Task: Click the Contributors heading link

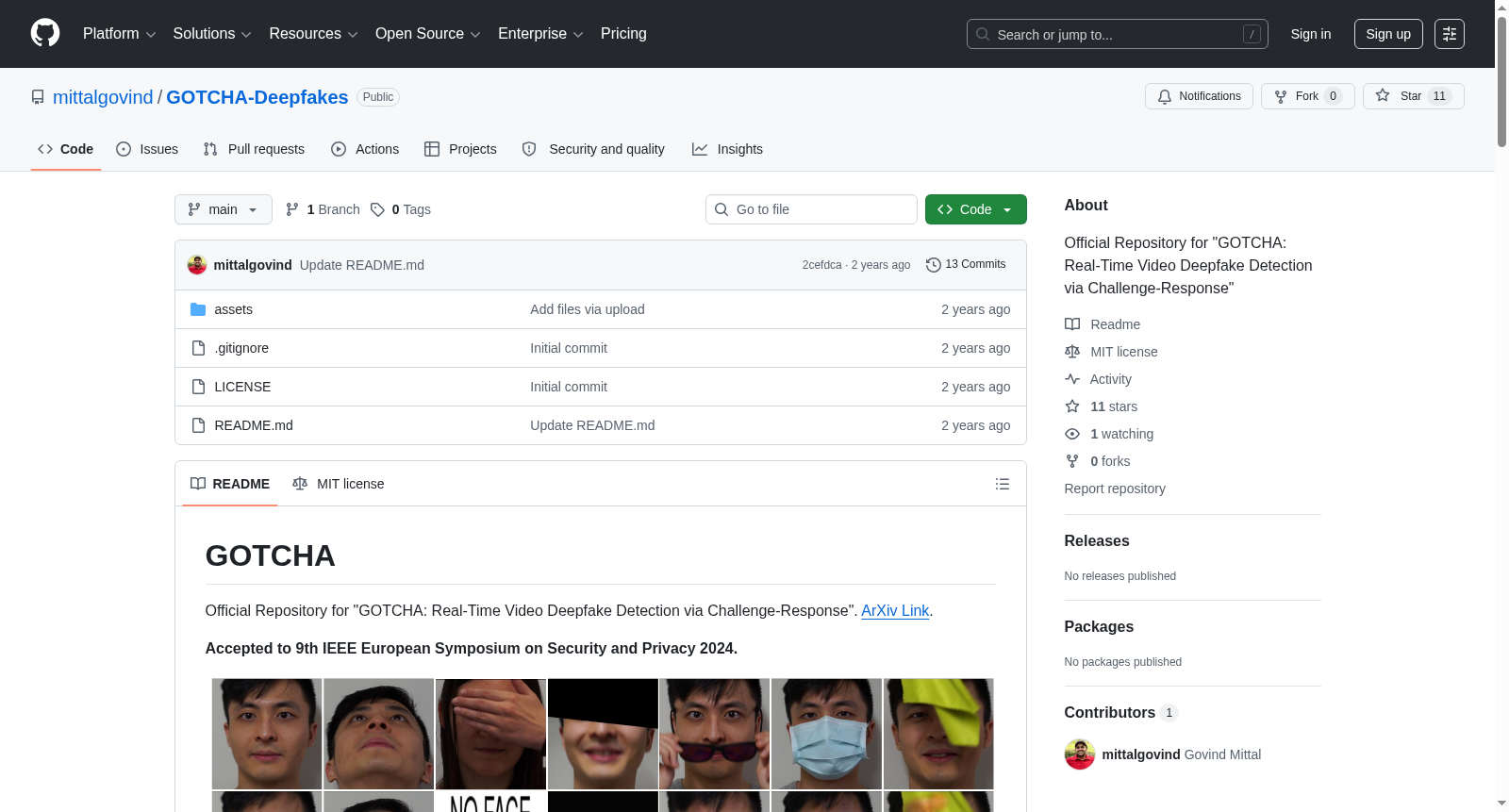Action: [1121, 713]
